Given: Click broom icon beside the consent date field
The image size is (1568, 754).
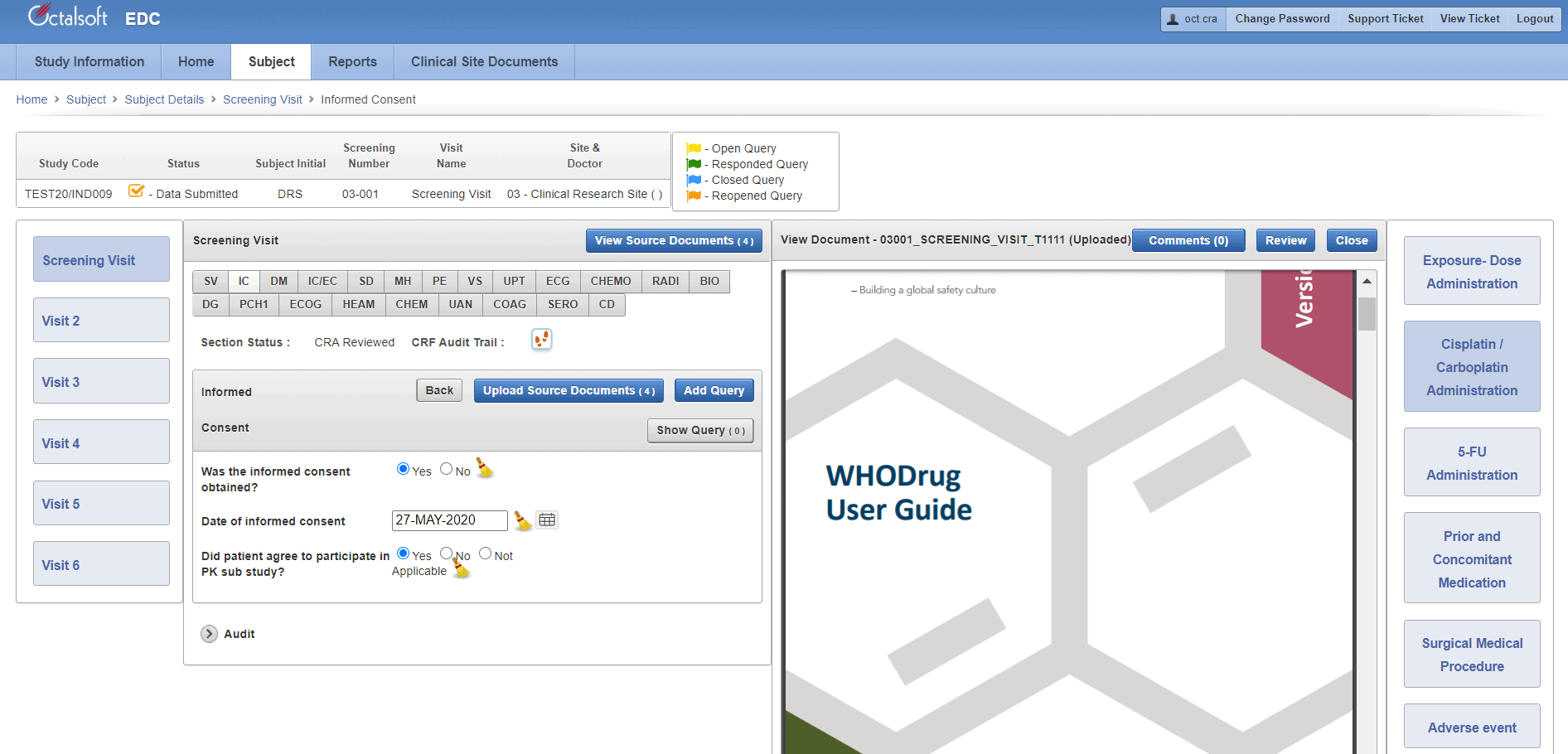Looking at the screenshot, I should [x=522, y=520].
